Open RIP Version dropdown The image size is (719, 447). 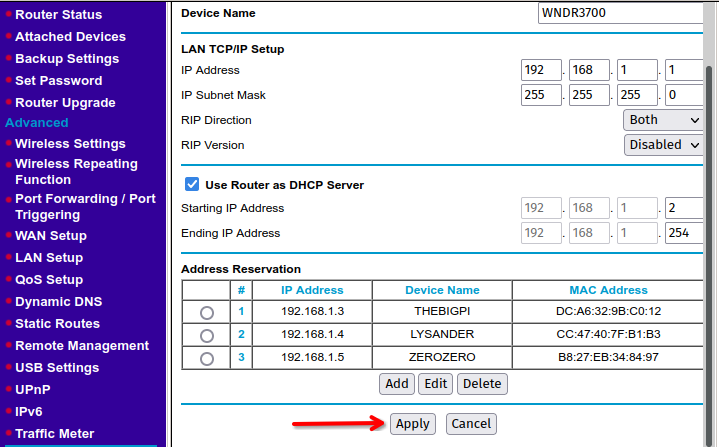point(664,145)
